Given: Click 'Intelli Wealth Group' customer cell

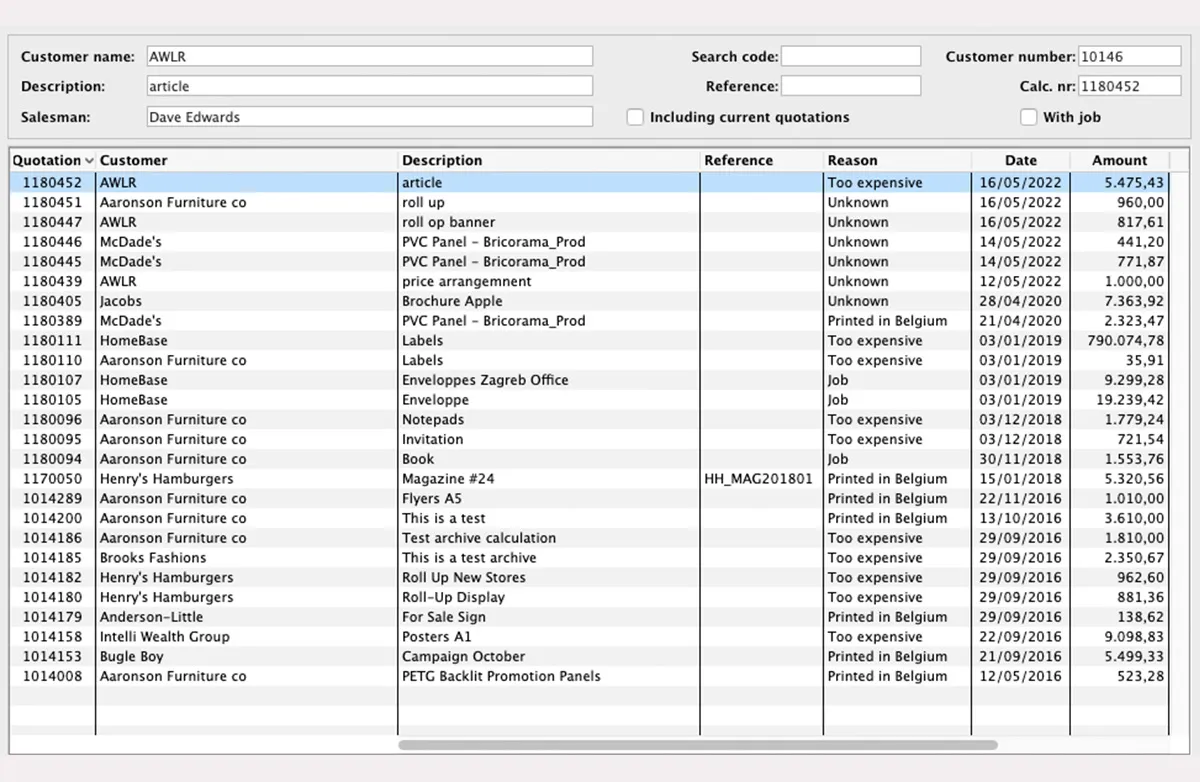Looking at the screenshot, I should pyautogui.click(x=247, y=637).
